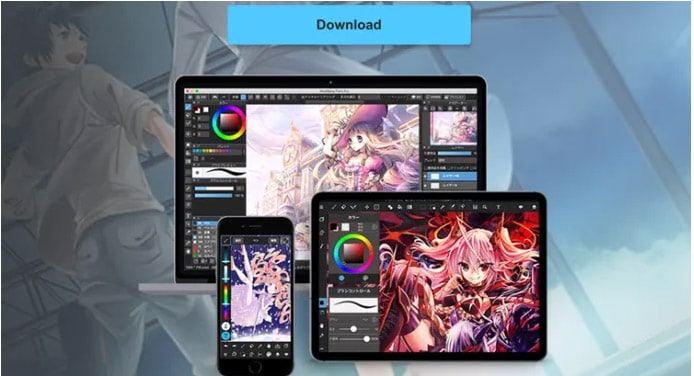Click the blue Download button

(349, 25)
